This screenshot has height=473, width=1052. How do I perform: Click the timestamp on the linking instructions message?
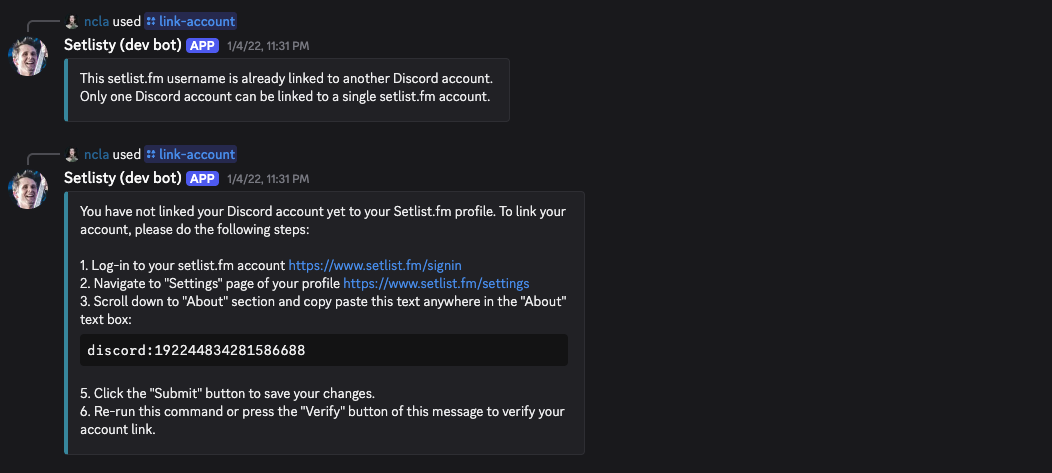click(x=268, y=179)
